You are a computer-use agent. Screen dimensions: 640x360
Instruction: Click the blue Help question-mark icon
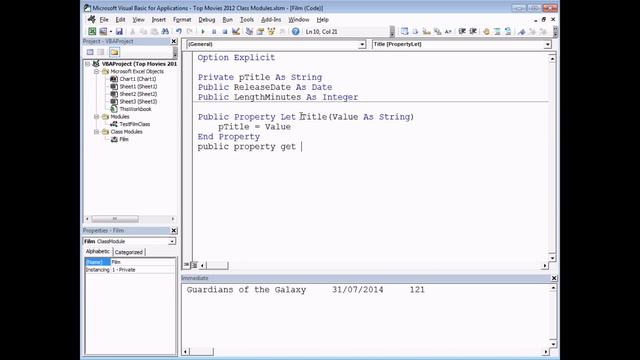[296, 31]
